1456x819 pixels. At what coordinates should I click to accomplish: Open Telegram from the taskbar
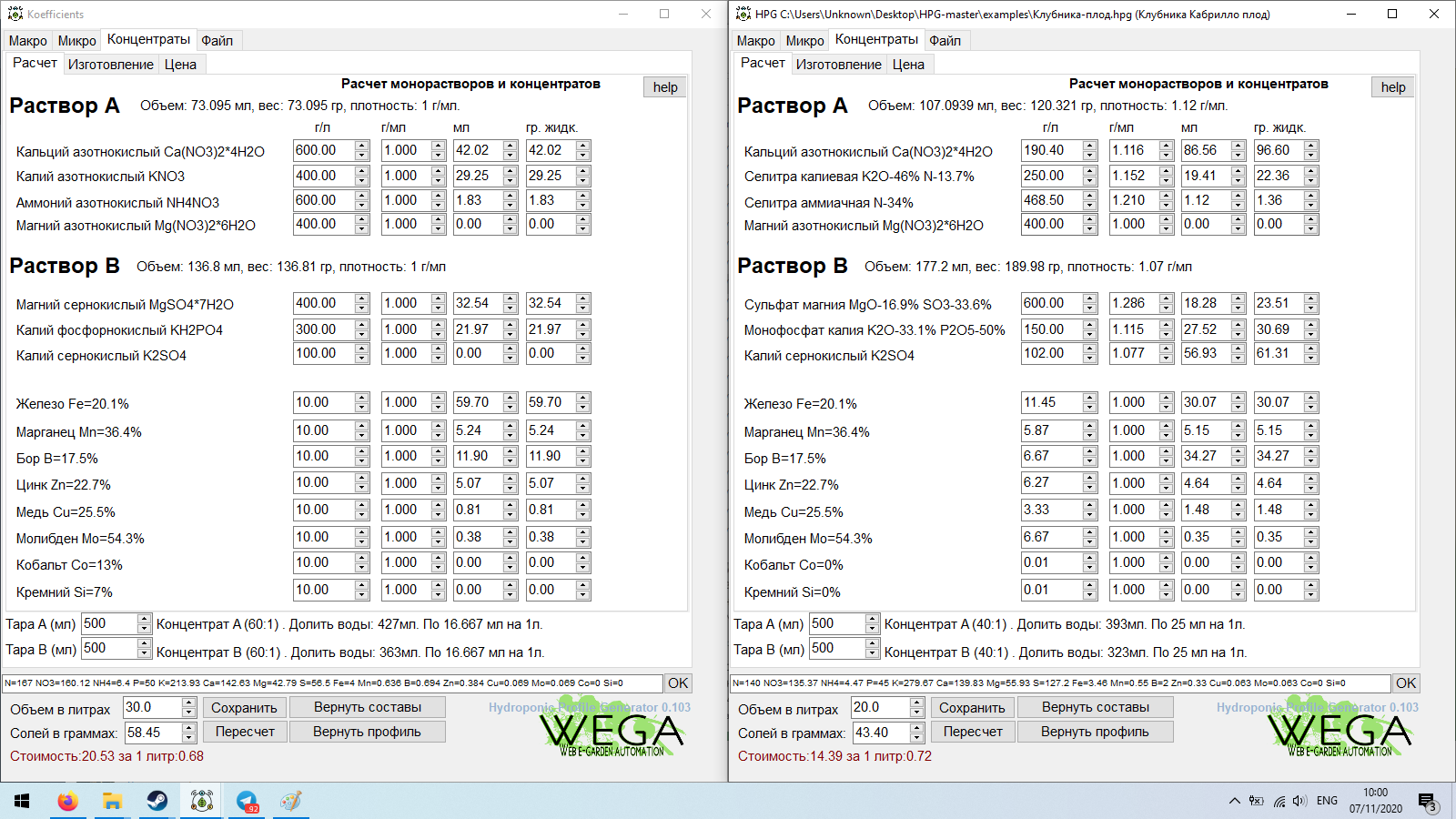[x=247, y=801]
